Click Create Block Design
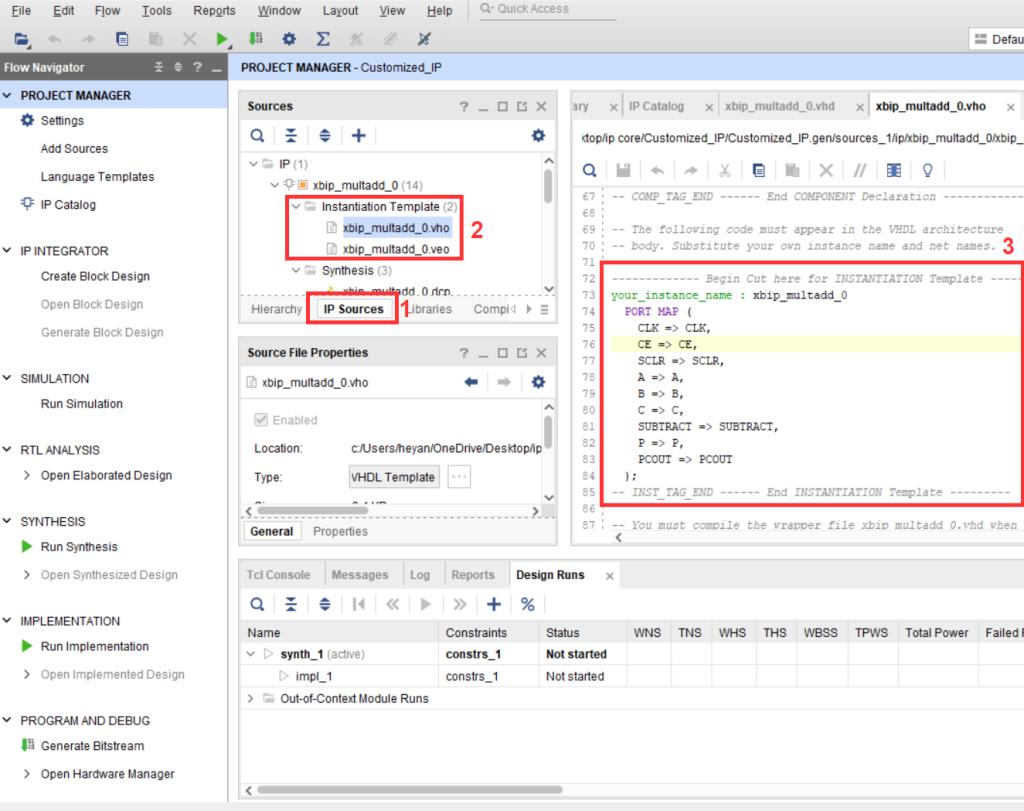The image size is (1024, 811). [x=95, y=276]
